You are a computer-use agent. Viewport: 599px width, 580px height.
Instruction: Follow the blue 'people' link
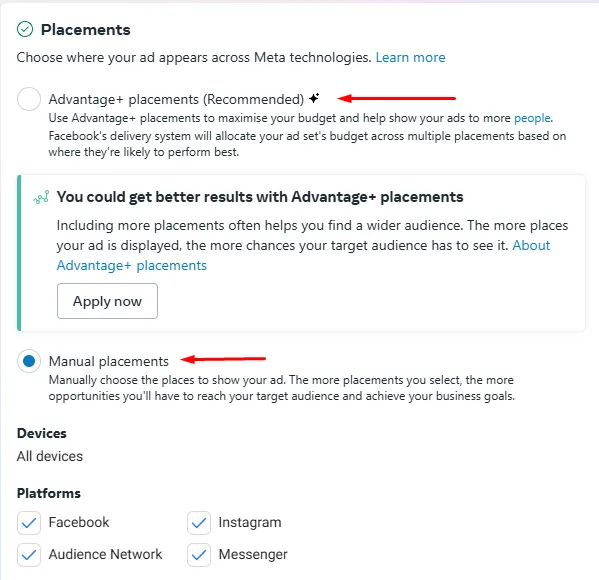532,118
